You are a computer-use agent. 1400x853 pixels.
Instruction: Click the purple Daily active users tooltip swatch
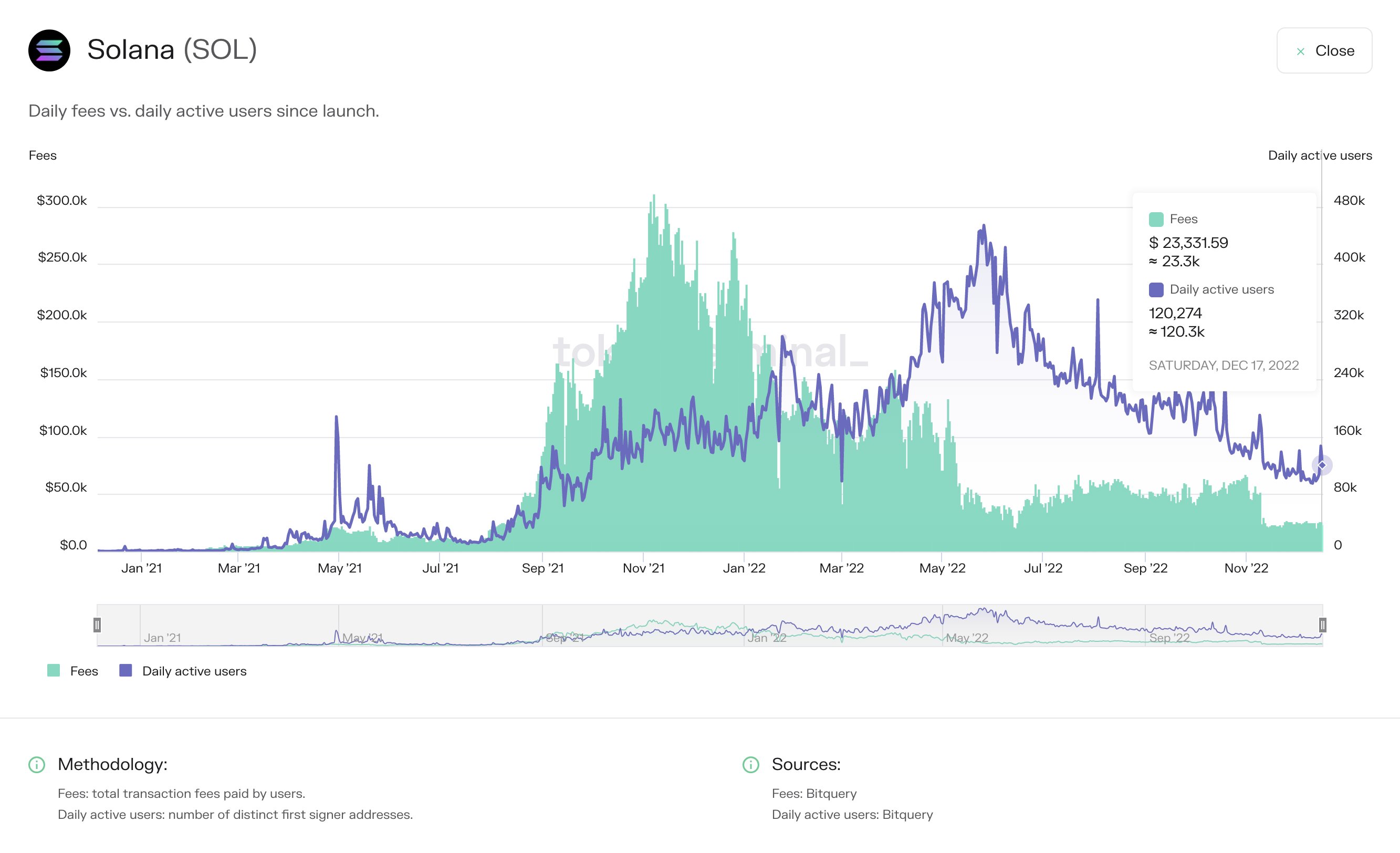pos(1157,289)
